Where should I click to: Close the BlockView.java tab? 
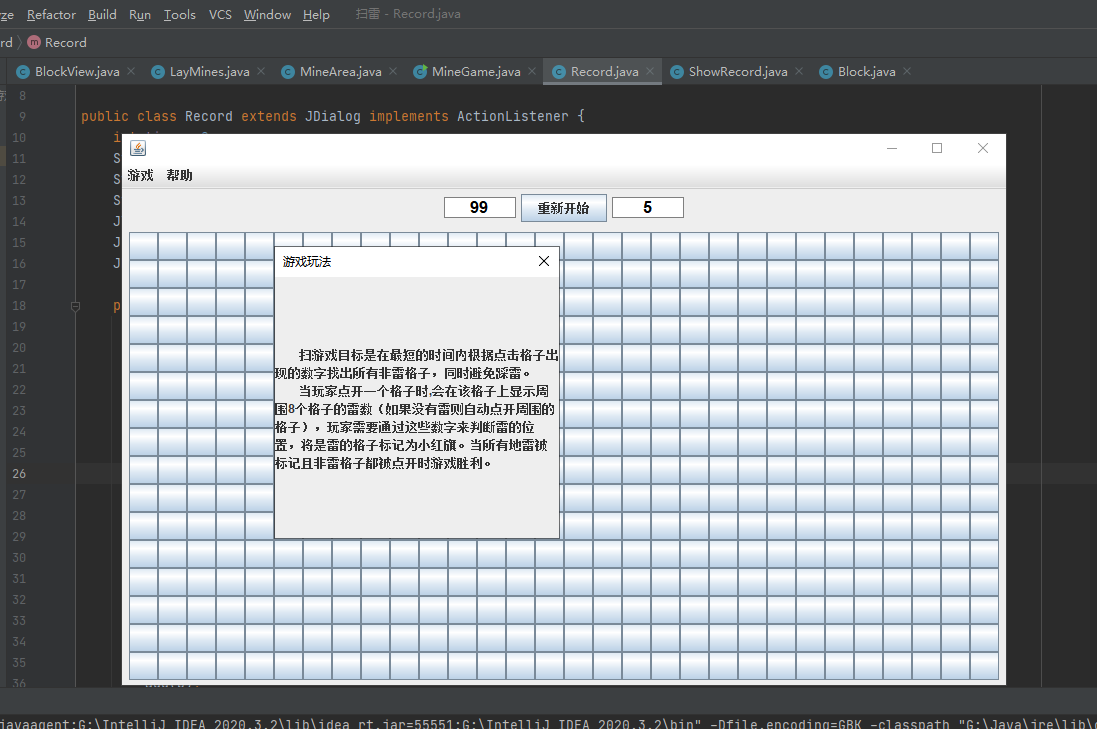(131, 71)
